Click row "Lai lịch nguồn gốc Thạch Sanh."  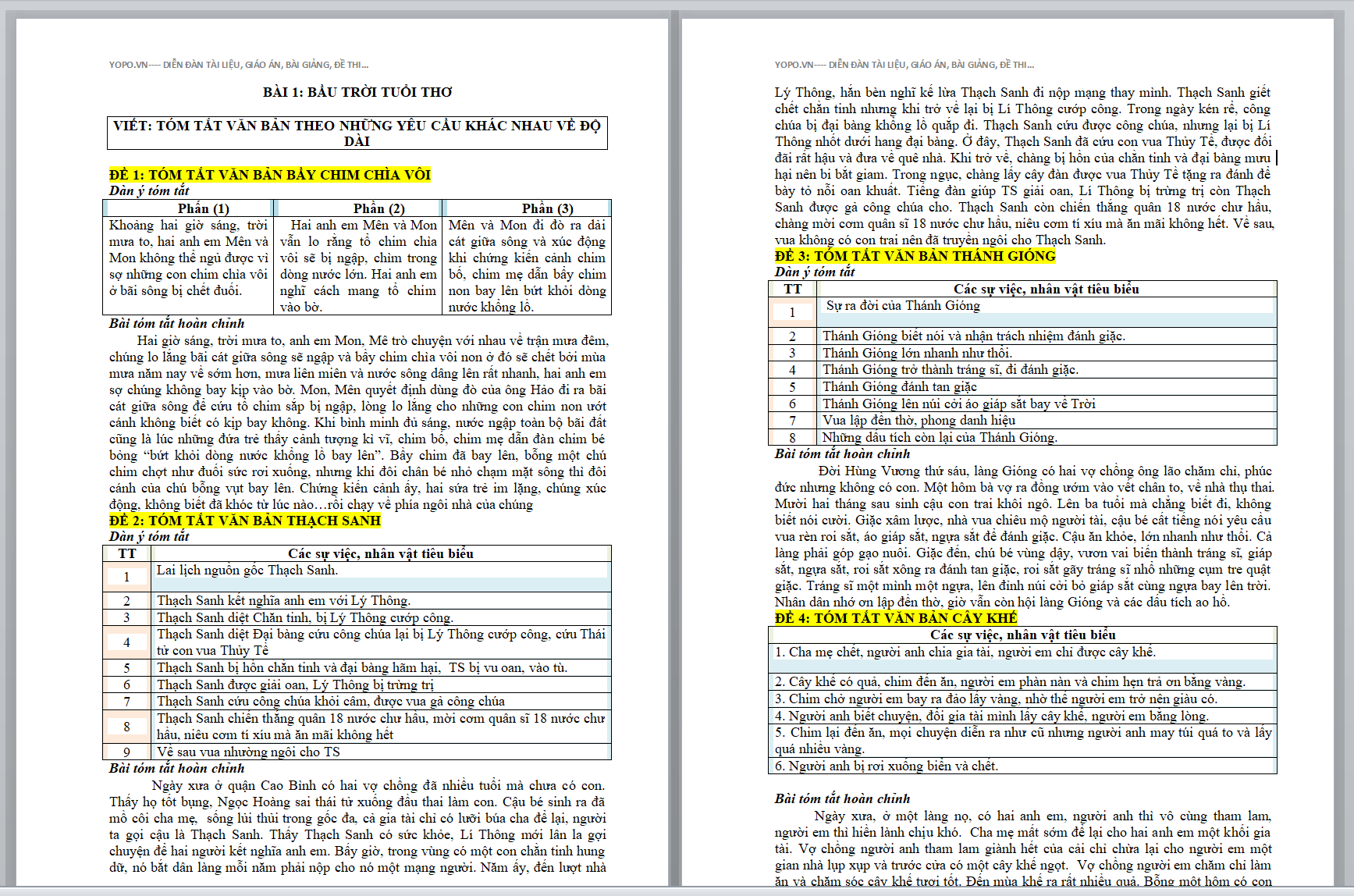(x=357, y=577)
